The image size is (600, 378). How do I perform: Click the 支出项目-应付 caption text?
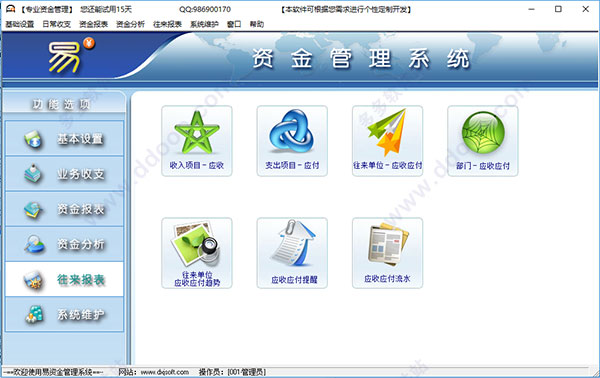292,166
